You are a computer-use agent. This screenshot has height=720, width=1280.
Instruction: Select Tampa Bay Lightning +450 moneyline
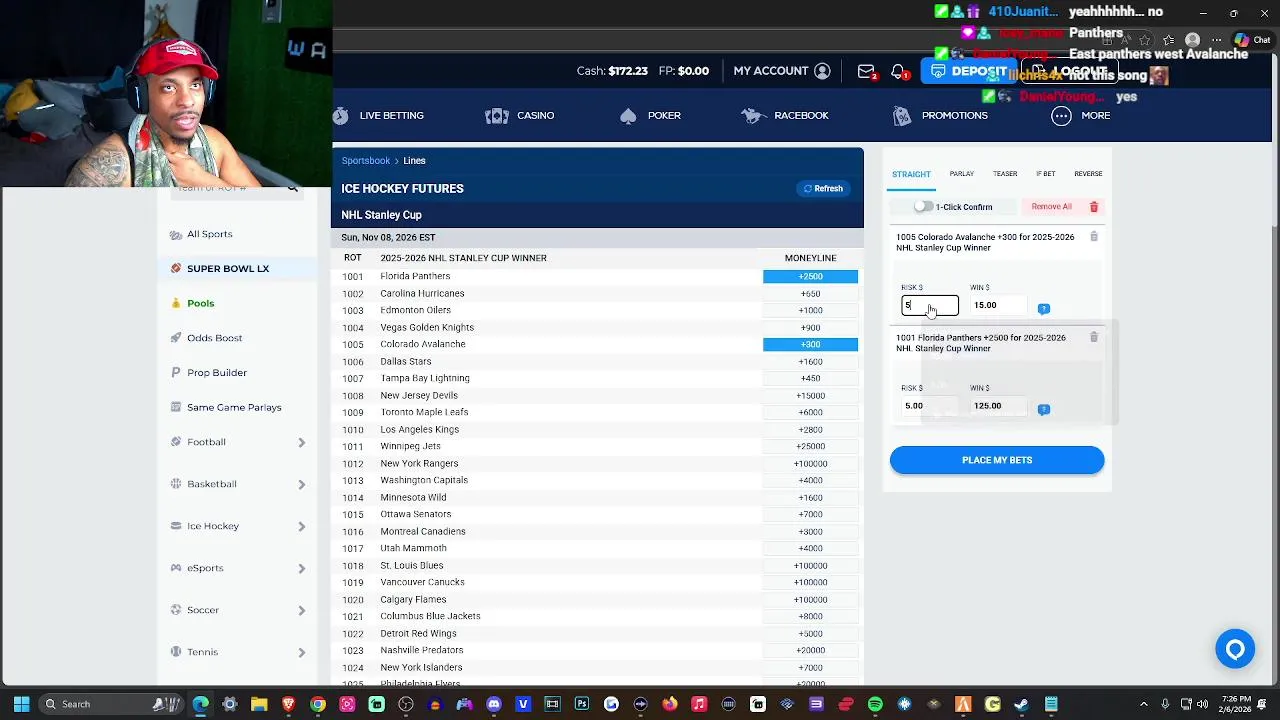point(810,378)
